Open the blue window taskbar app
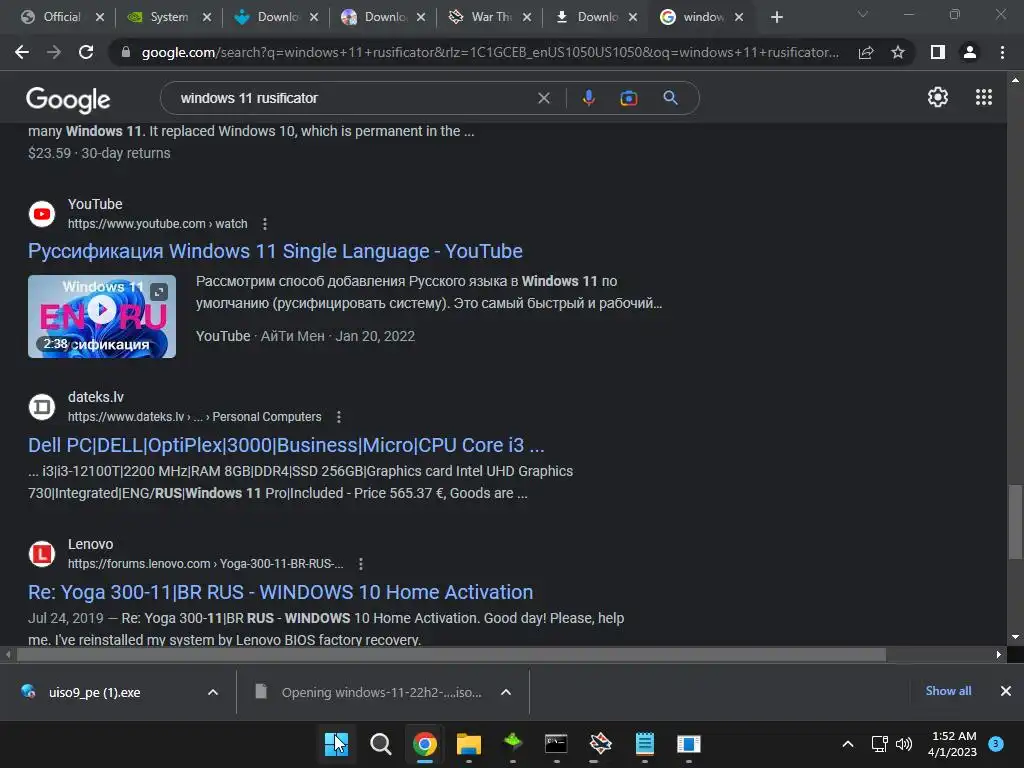This screenshot has height=768, width=1024. pos(688,744)
